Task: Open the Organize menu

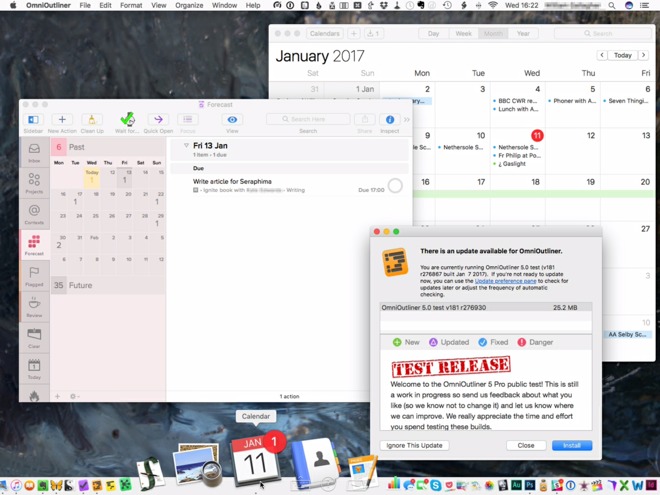Action: pyautogui.click(x=189, y=5)
